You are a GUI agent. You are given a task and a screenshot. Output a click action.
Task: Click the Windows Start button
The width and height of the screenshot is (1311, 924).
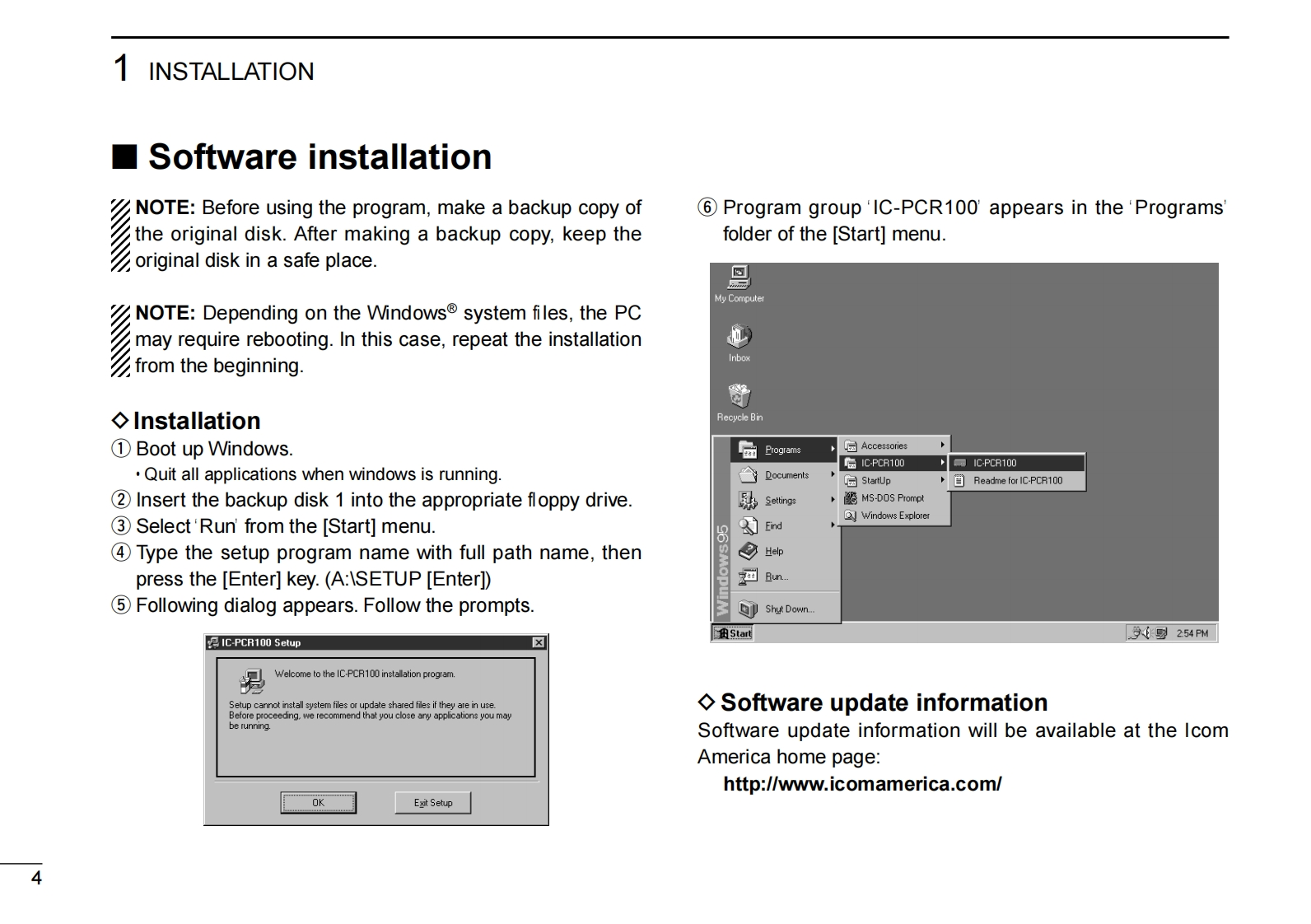click(733, 633)
